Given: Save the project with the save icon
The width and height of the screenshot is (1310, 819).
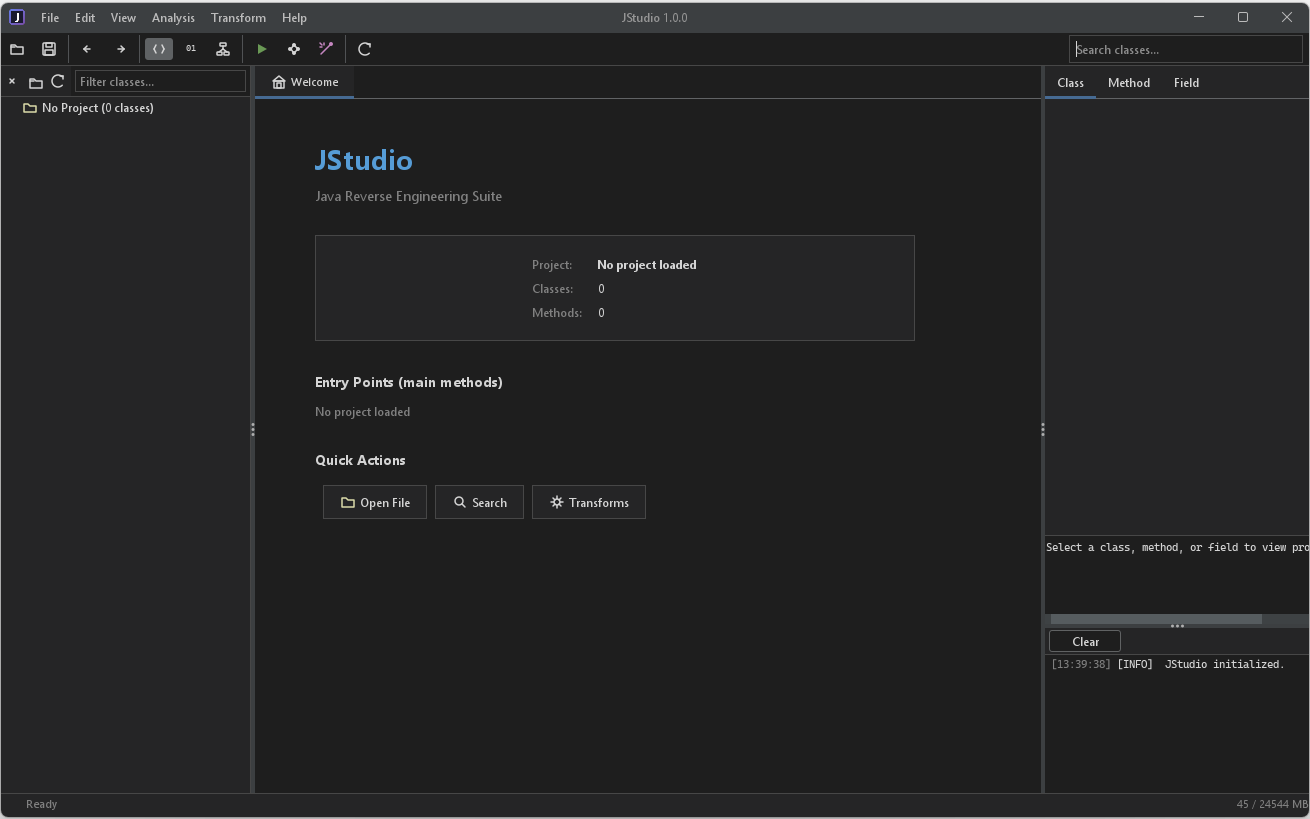Looking at the screenshot, I should [x=48, y=49].
